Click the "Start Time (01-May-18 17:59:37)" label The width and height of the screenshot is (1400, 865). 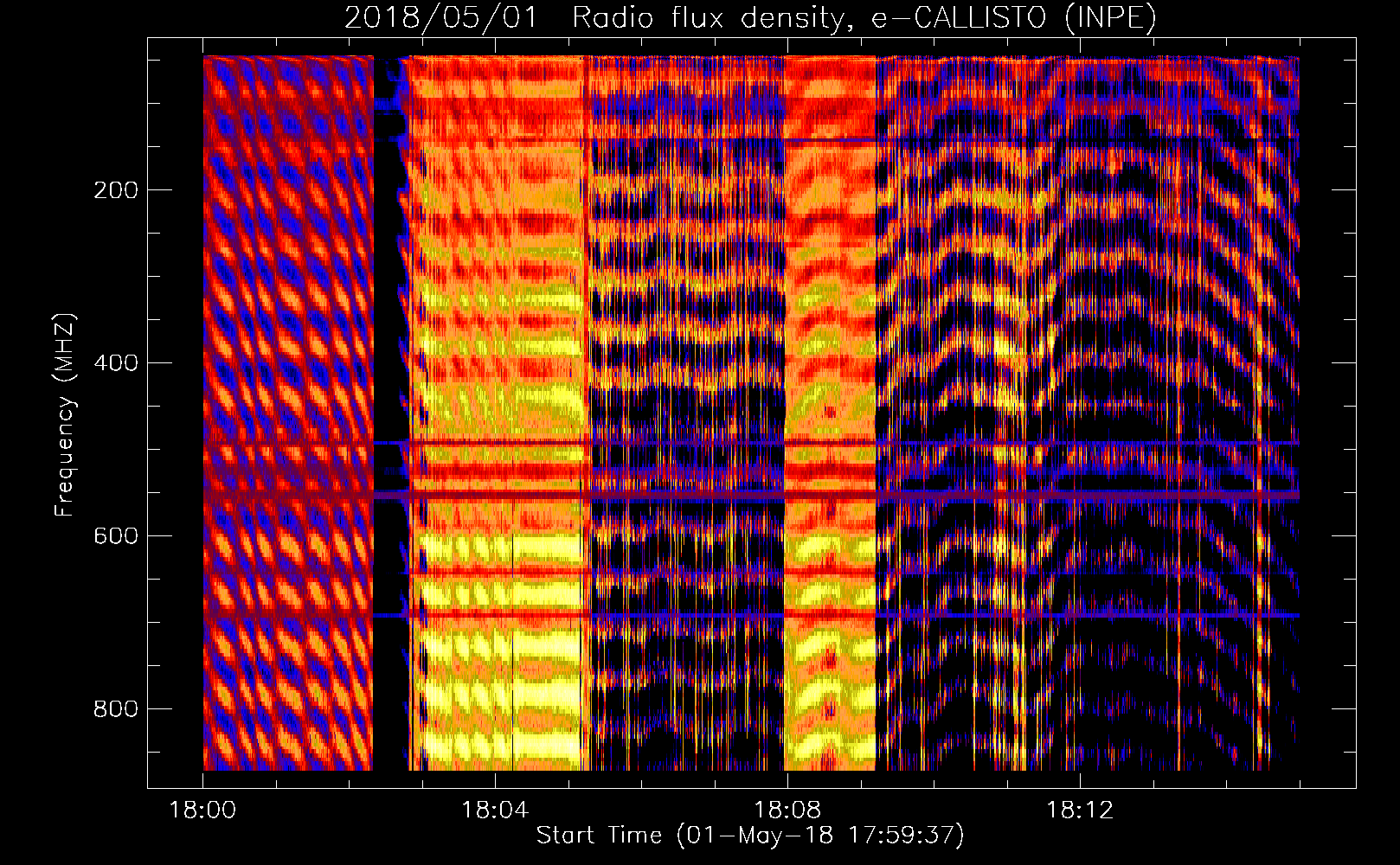[750, 836]
